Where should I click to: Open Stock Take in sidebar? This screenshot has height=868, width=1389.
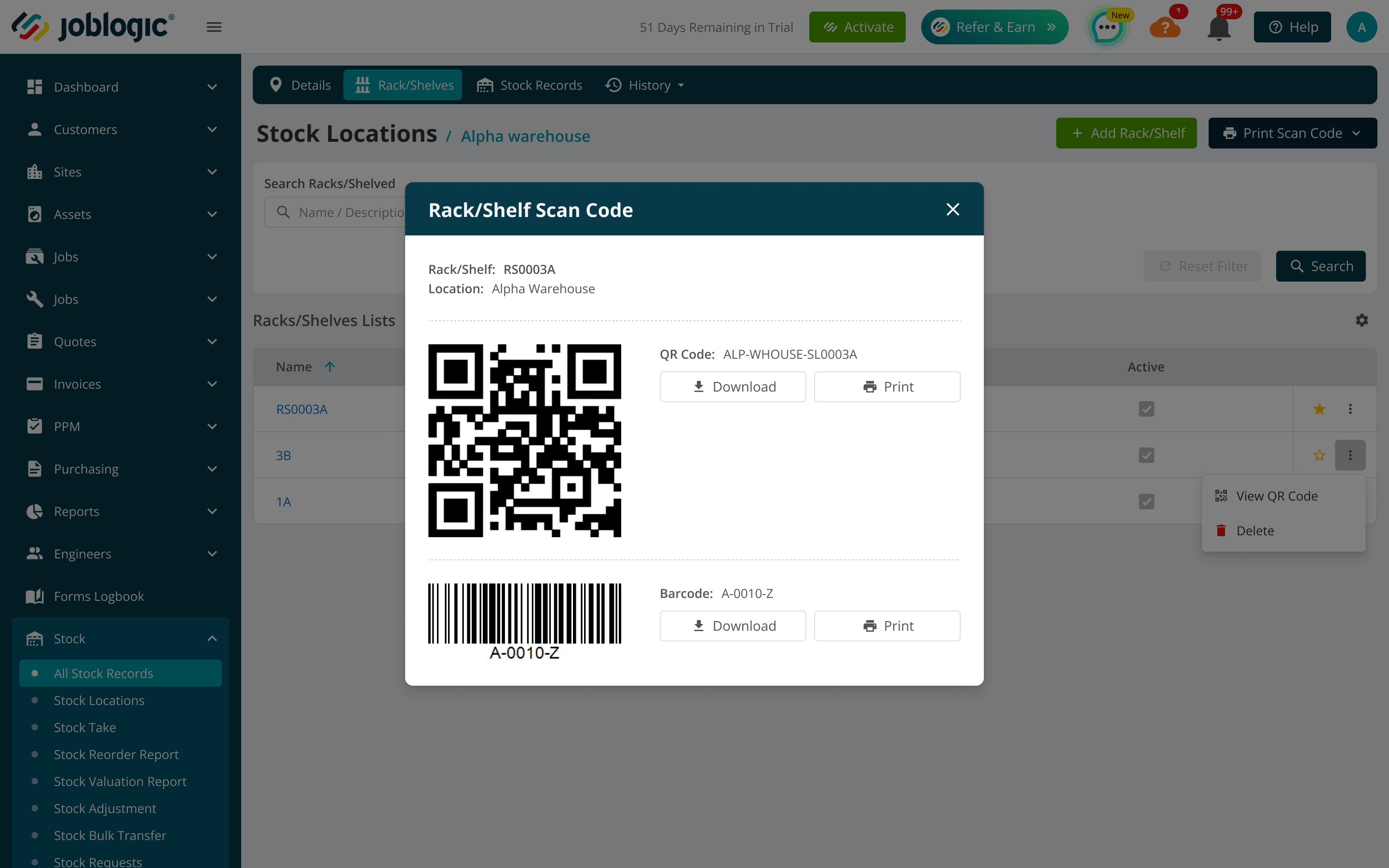pyautogui.click(x=85, y=727)
